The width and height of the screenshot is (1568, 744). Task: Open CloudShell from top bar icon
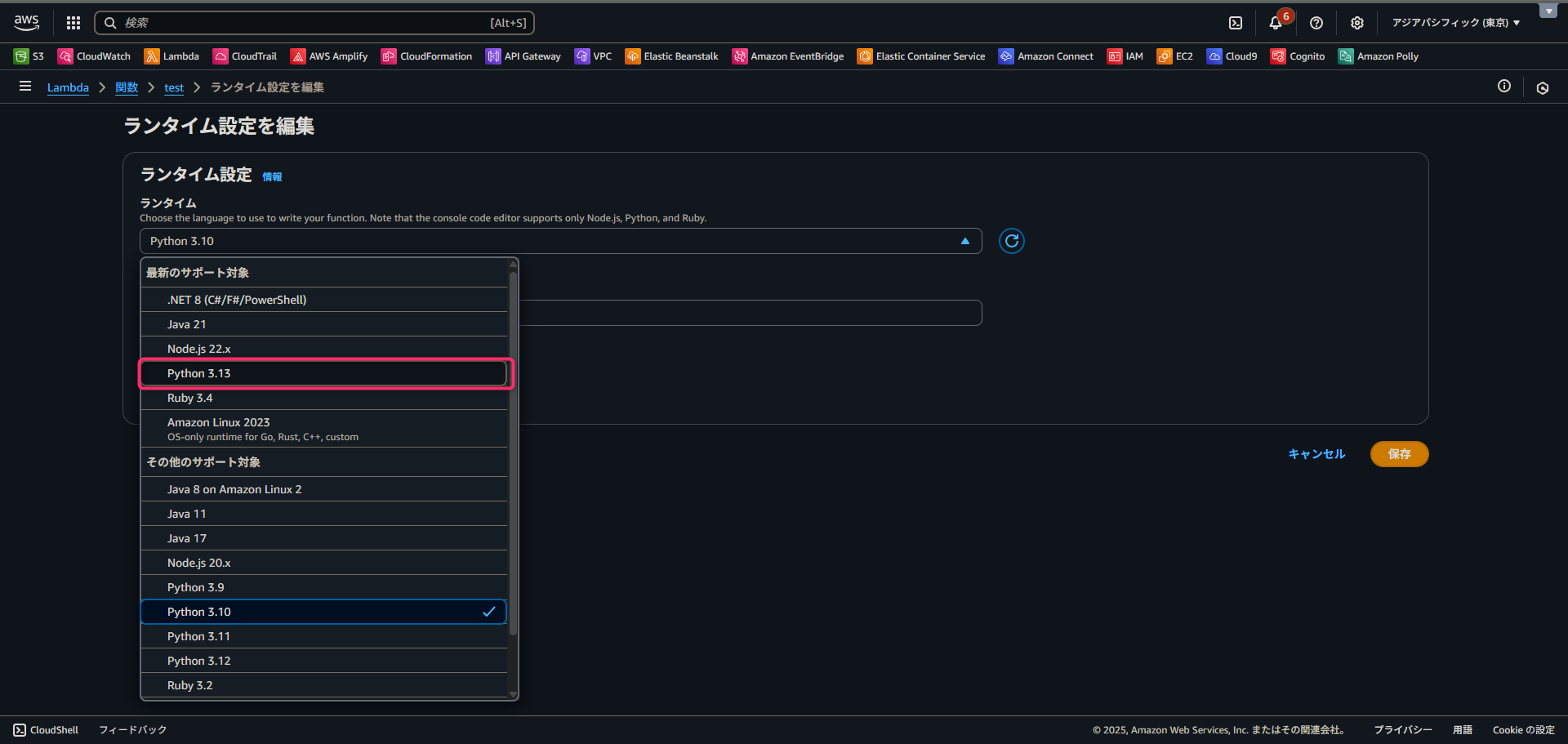1236,23
